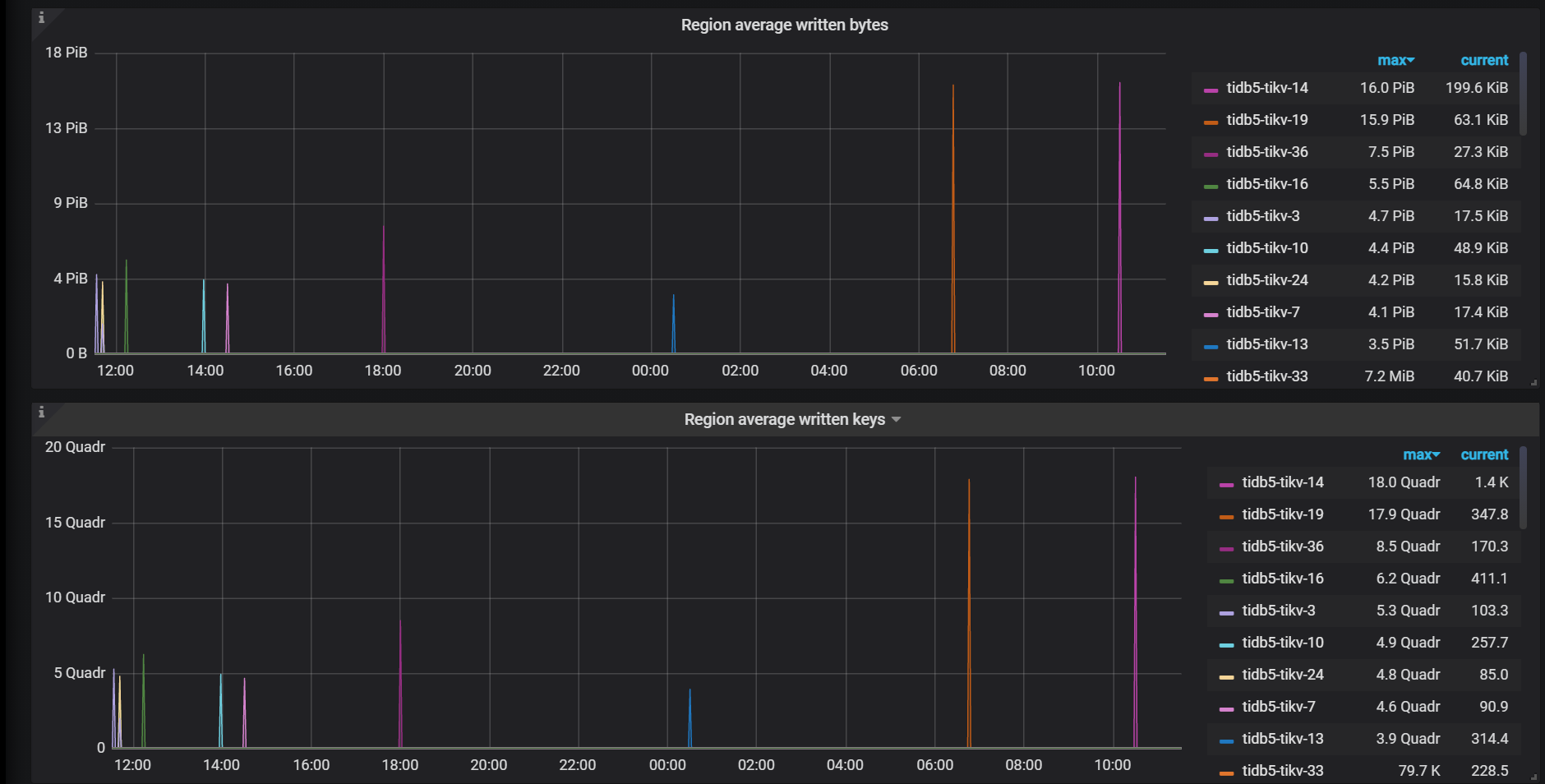Click 4.7 PiB max value for tikv-3
This screenshot has width=1545, height=784.
point(1390,216)
